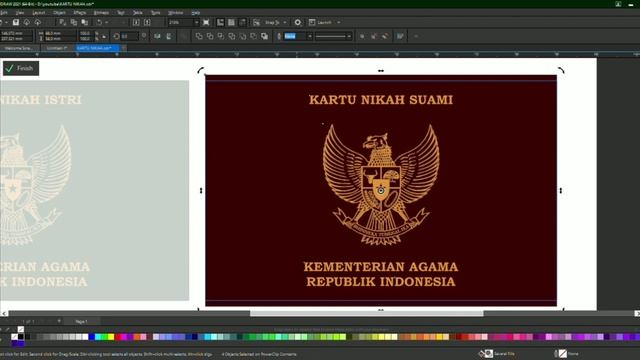Image resolution: width=640 pixels, height=360 pixels.
Task: Toggle the Show Guidelines icon
Action: pos(242,22)
